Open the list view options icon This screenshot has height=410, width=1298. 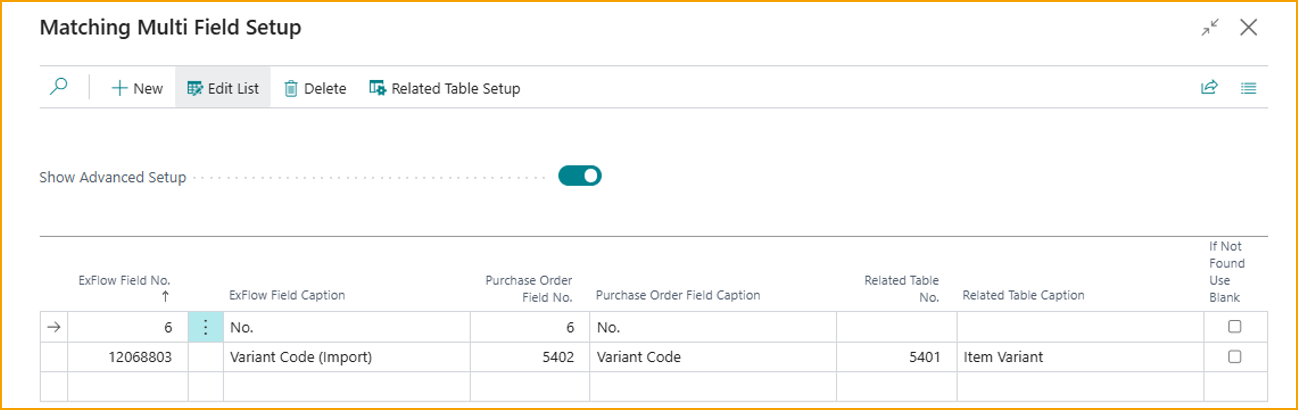[x=1248, y=88]
